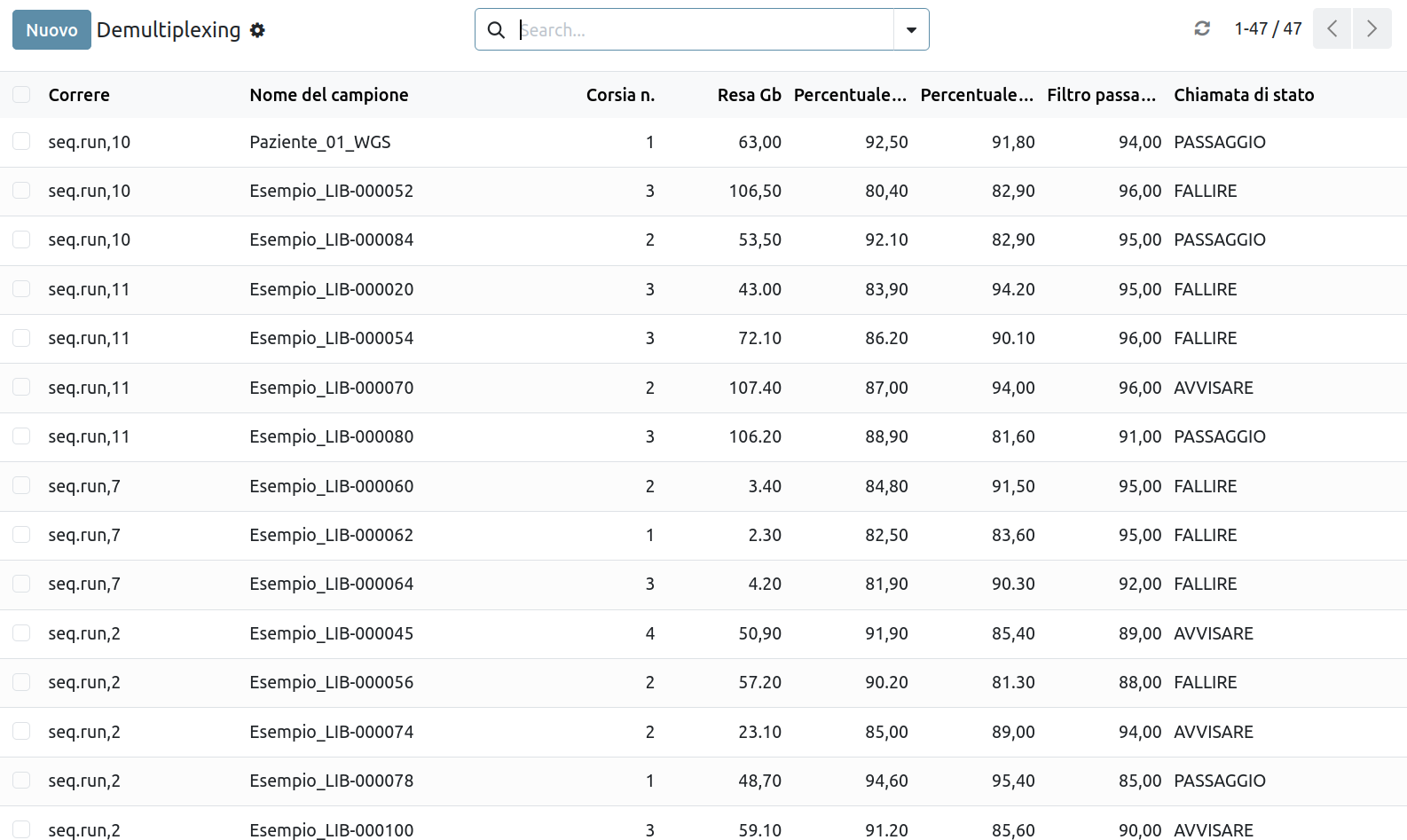Image resolution: width=1407 pixels, height=840 pixels.
Task: Click inside the Search input field
Action: click(701, 30)
